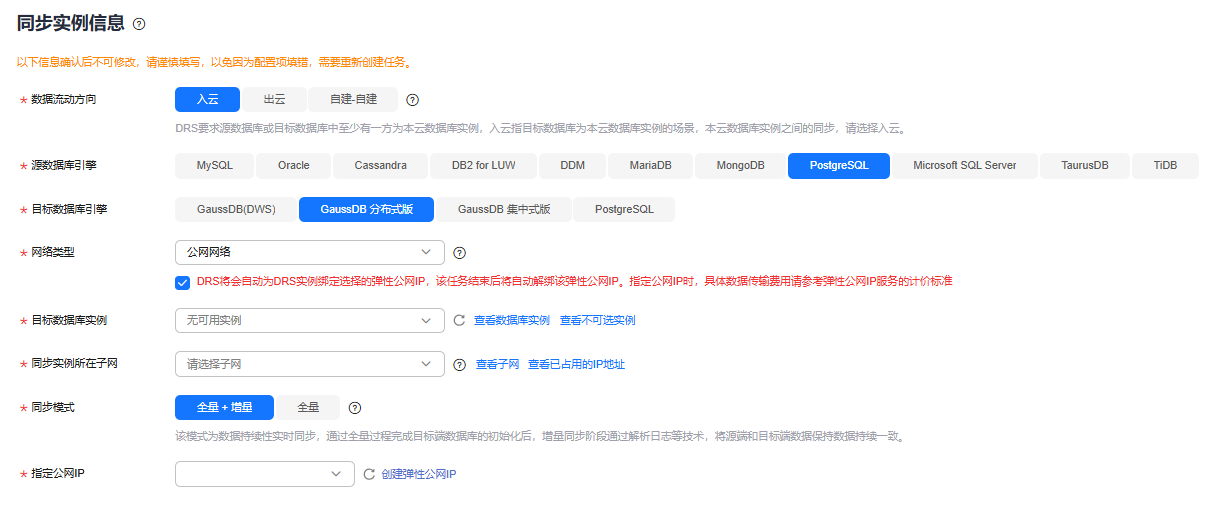Choose MySQL as source database engine

coord(214,165)
